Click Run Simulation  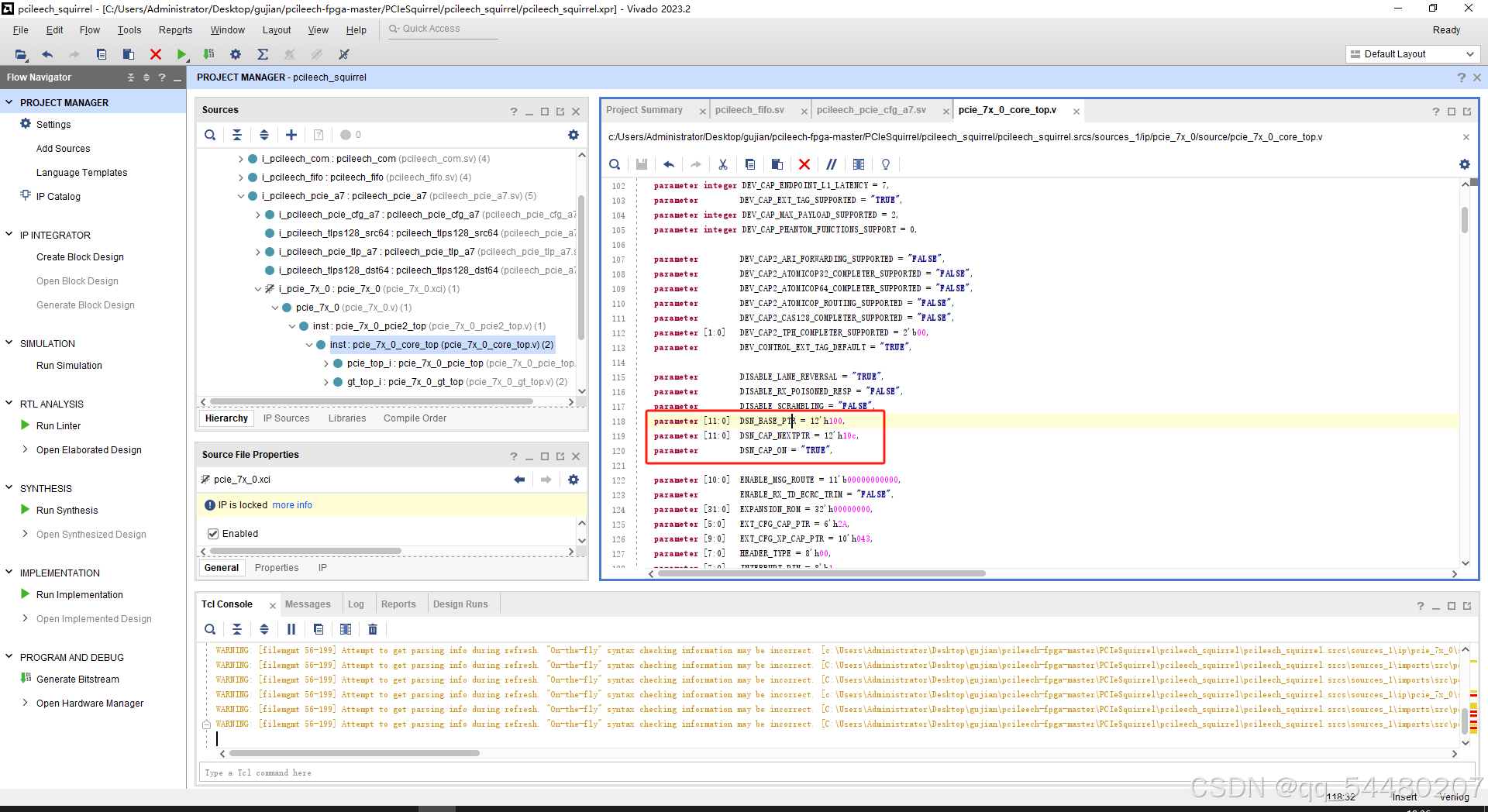(69, 366)
